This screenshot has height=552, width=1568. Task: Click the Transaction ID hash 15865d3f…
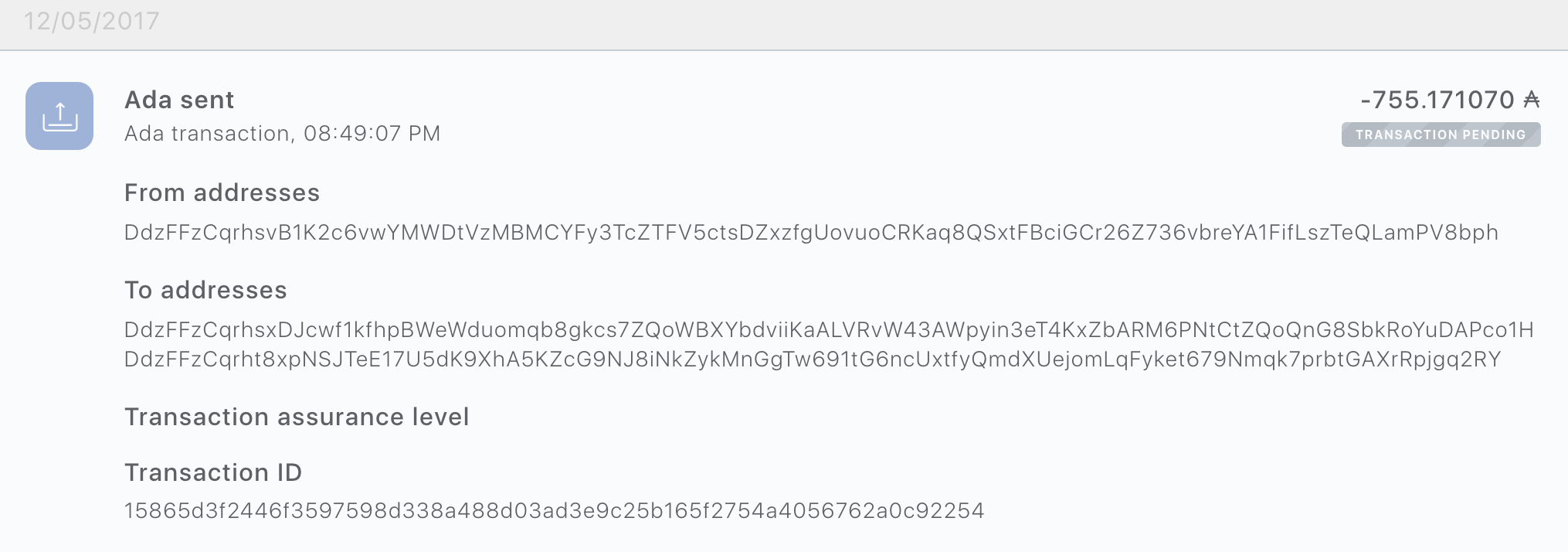tap(554, 511)
